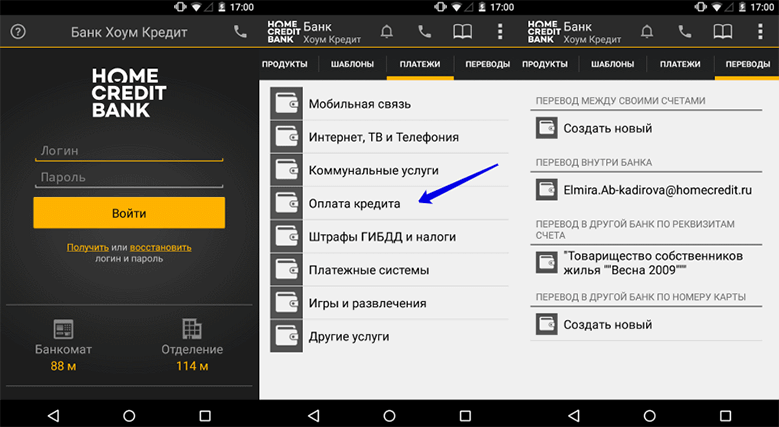The width and height of the screenshot is (779, 427).
Task: Tap wallet icon beside Коммунальные услуги
Action: [x=286, y=170]
